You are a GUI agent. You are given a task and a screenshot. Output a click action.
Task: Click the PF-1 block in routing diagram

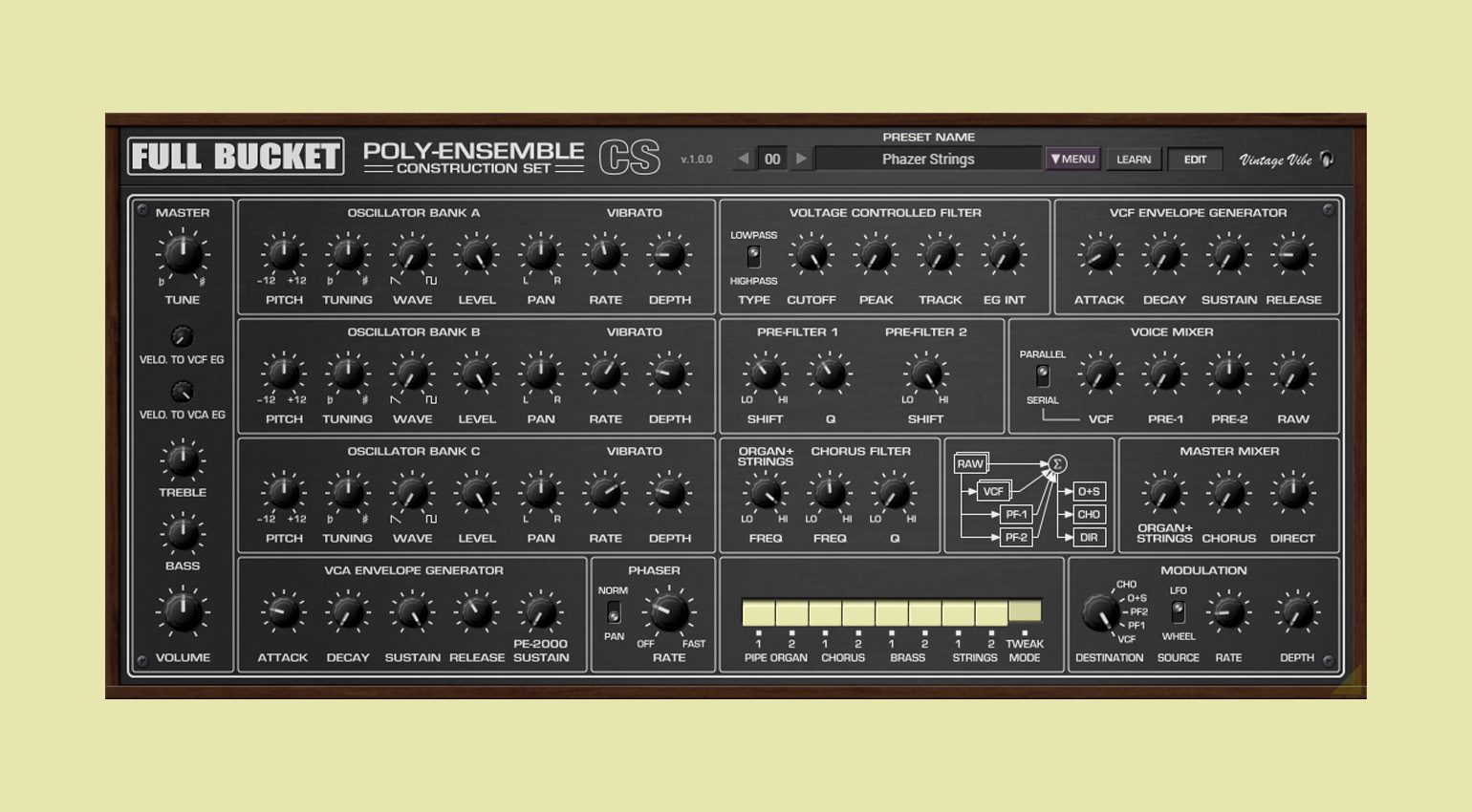point(1016,514)
